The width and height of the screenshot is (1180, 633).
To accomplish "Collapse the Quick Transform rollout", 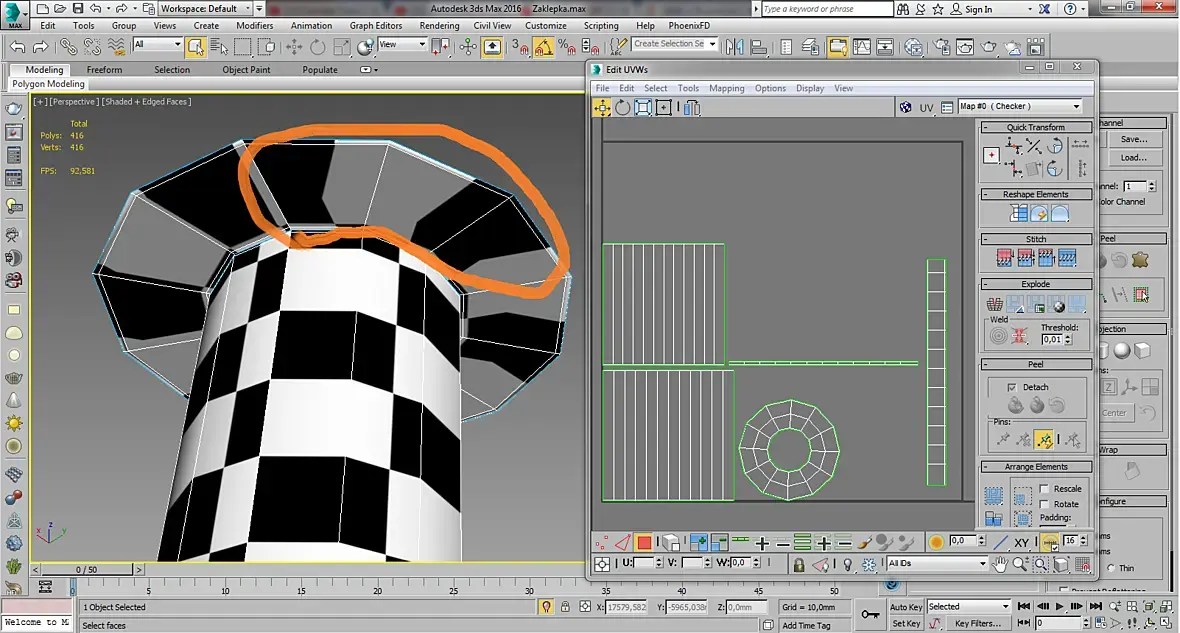I will [1035, 127].
